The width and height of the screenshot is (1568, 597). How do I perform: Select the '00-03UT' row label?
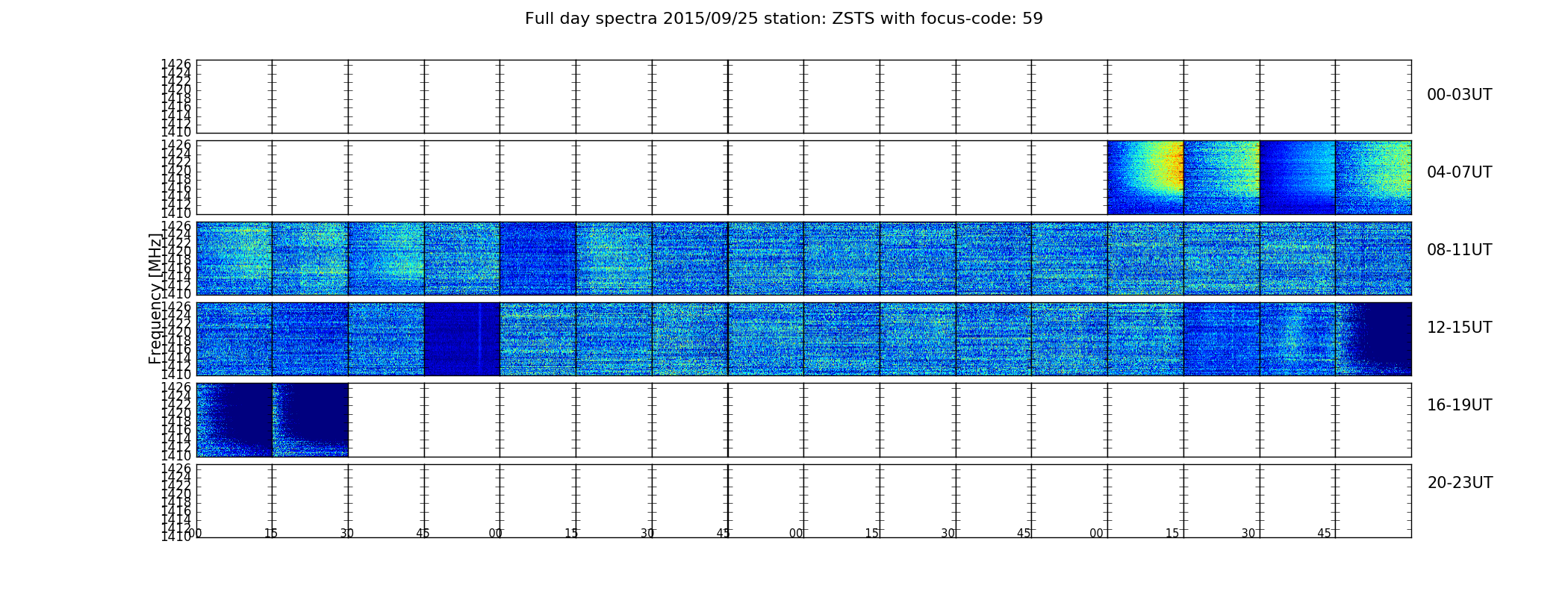pos(1459,95)
